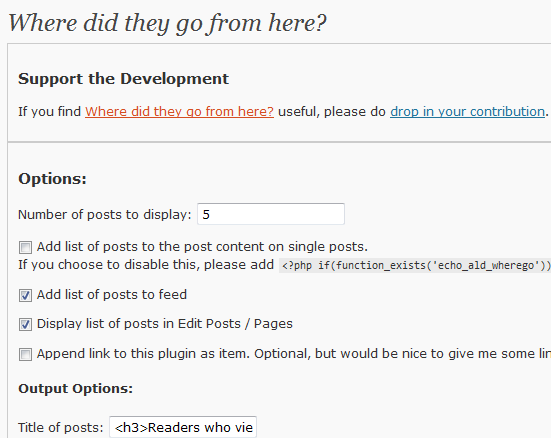Click the 'Edit Posts / Pages' label text
Viewport: 551px width, 438px height.
pyautogui.click(x=235, y=324)
